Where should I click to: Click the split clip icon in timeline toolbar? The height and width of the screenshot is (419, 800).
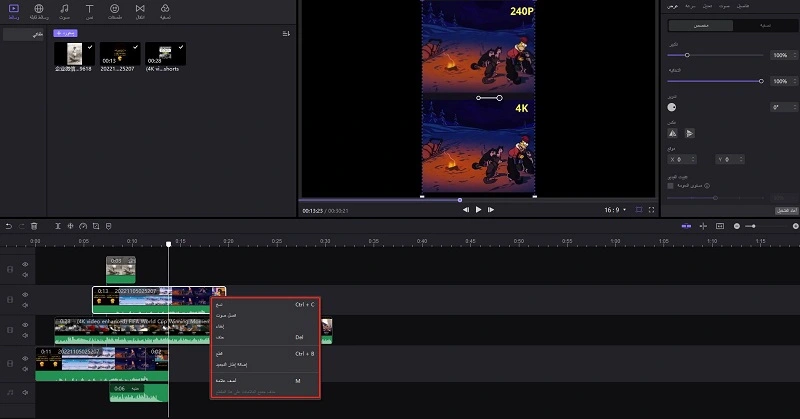point(58,226)
